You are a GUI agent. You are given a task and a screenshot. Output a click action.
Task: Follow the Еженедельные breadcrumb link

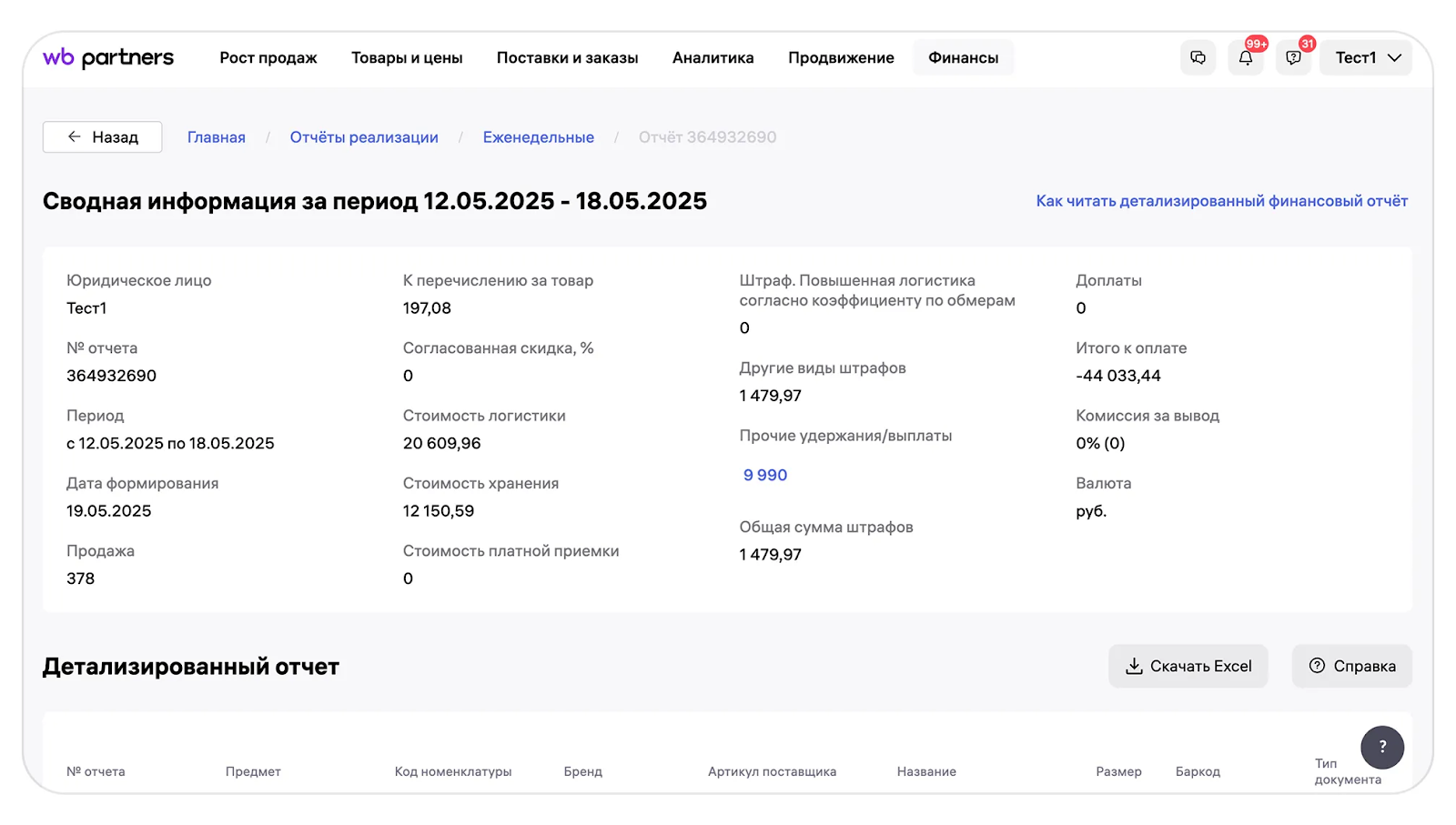(539, 137)
